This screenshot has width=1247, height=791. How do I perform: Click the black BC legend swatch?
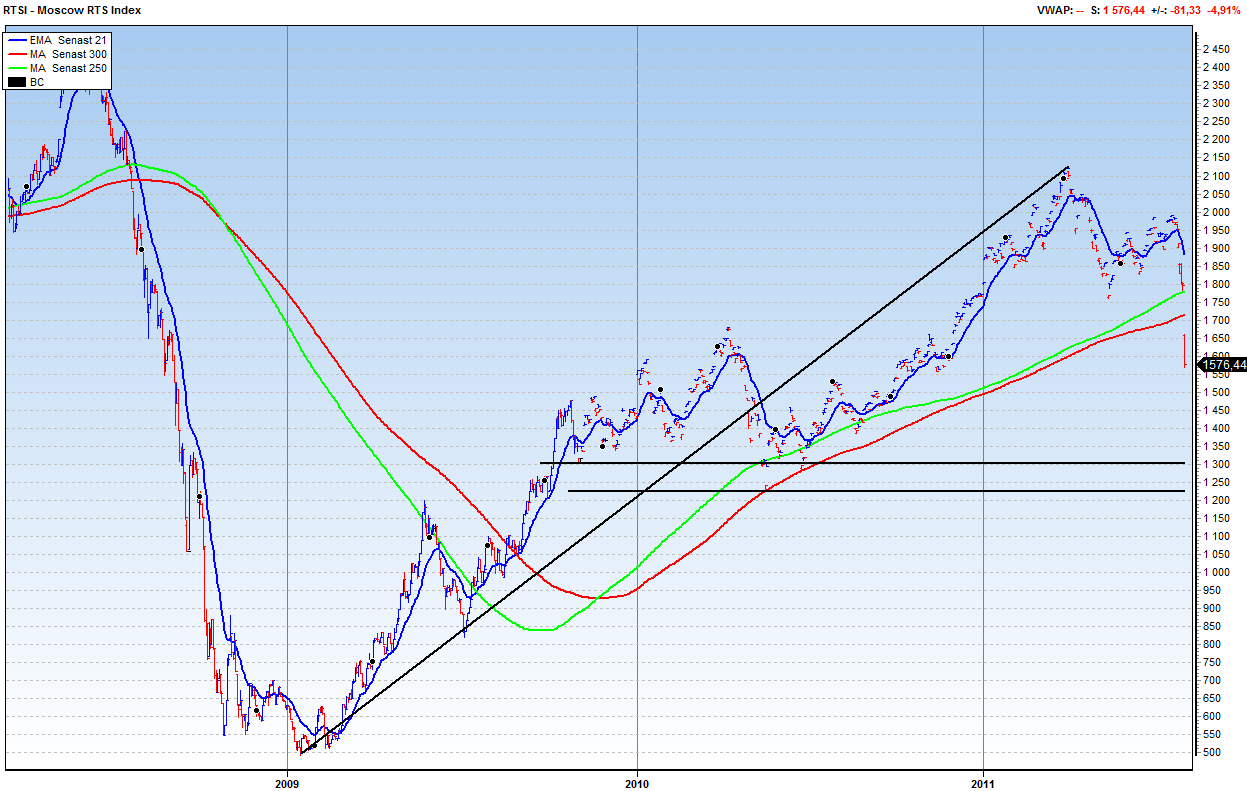point(16,82)
